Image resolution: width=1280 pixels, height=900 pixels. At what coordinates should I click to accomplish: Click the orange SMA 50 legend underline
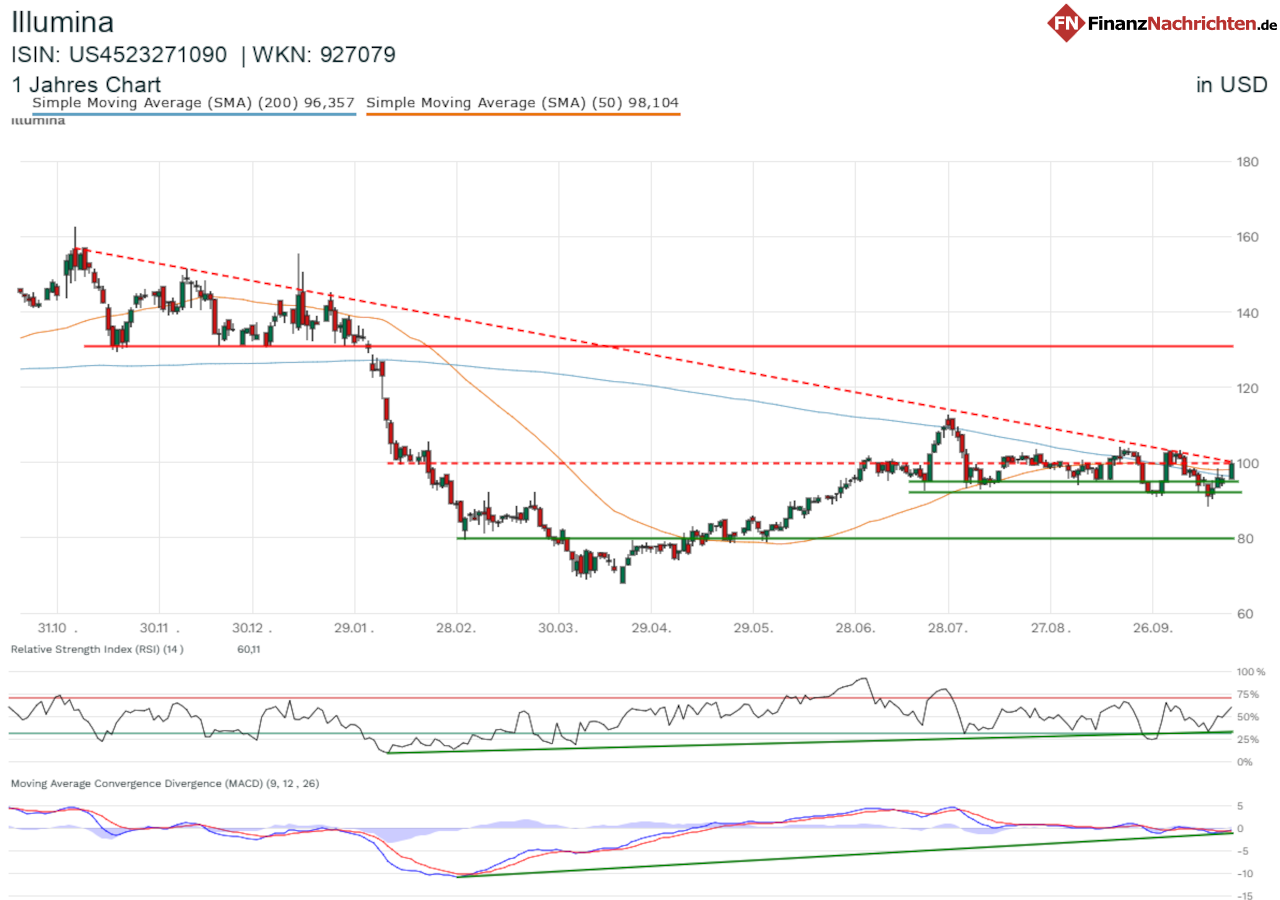tap(523, 114)
